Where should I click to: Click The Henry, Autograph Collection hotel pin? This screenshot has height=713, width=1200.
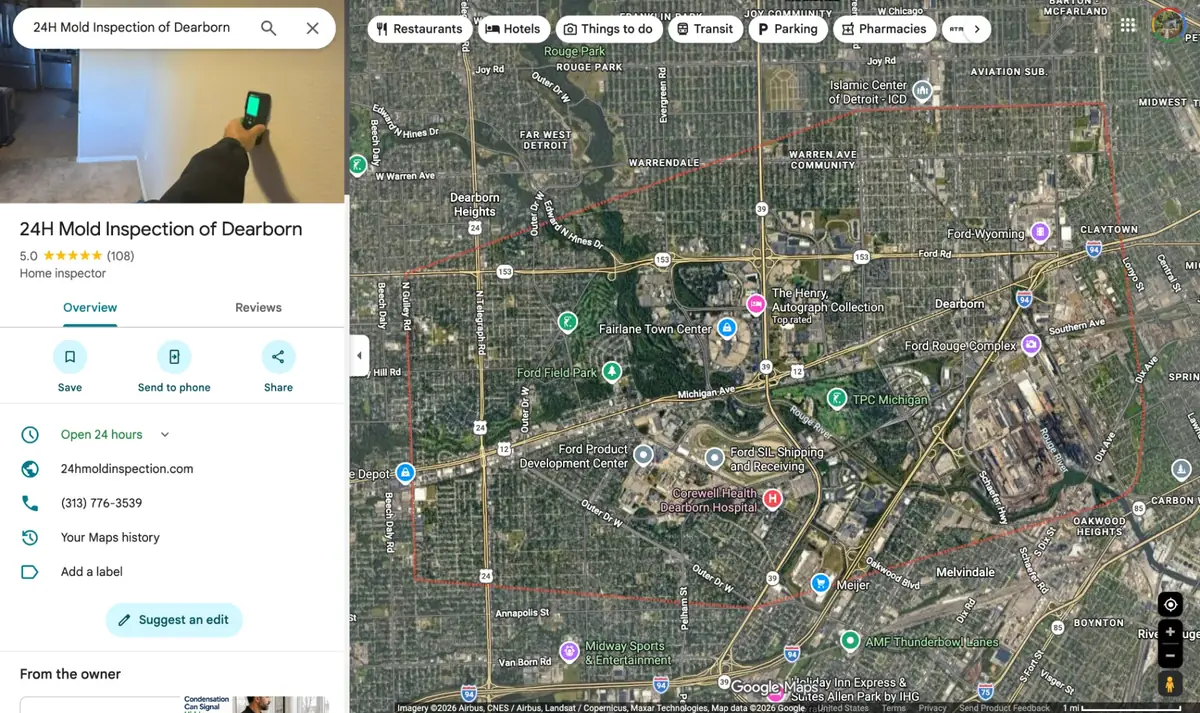pos(755,303)
